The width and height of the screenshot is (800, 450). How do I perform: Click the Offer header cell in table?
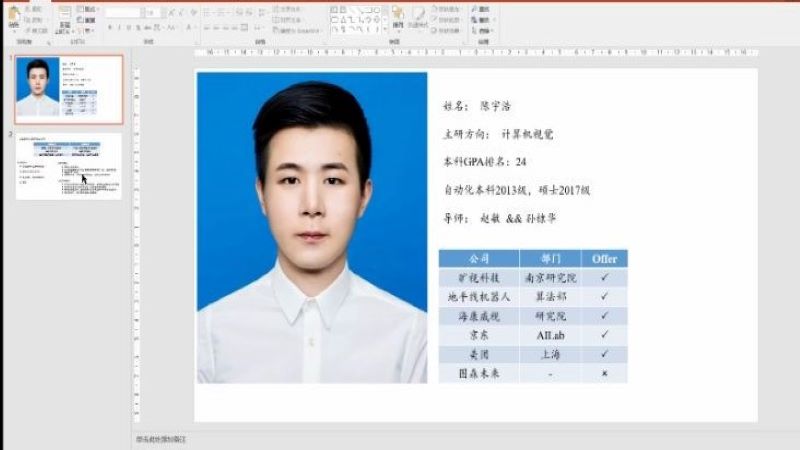coord(604,258)
